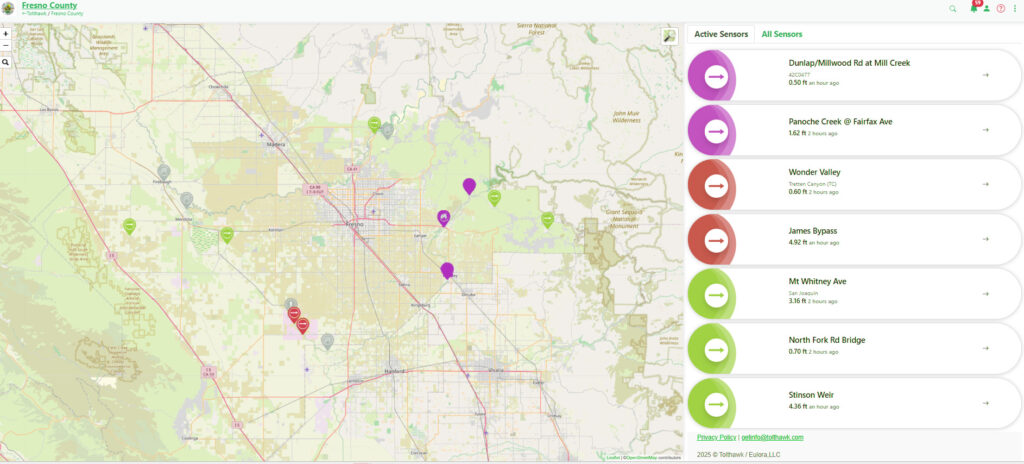
Task: Open the user account icon
Action: click(x=986, y=8)
